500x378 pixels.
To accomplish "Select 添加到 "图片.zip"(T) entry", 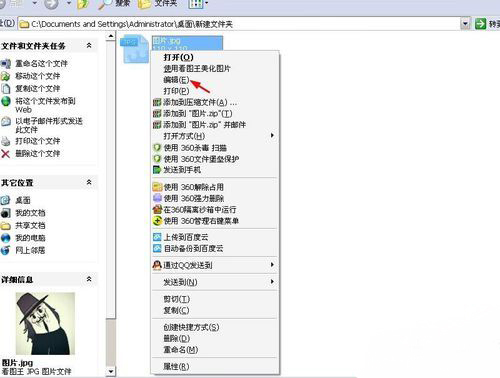I will [197, 114].
